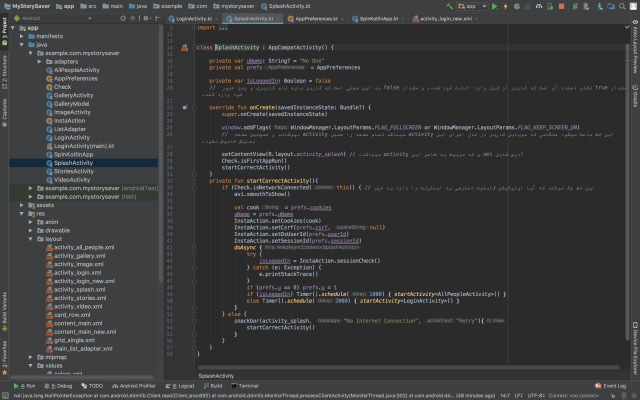Expand the assets folder
Viewport: 640px width, 400px height.
pos(22,205)
